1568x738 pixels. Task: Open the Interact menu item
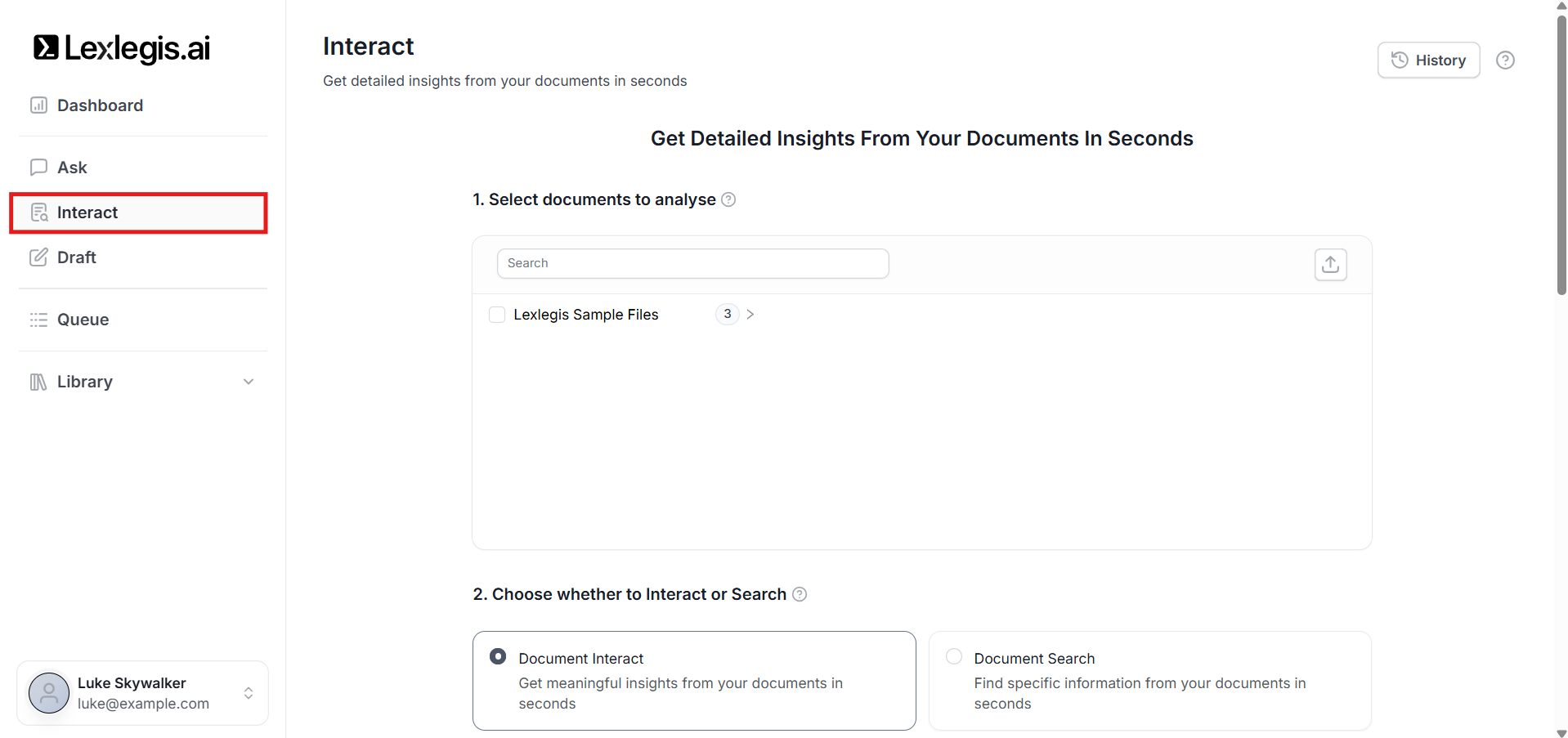87,212
